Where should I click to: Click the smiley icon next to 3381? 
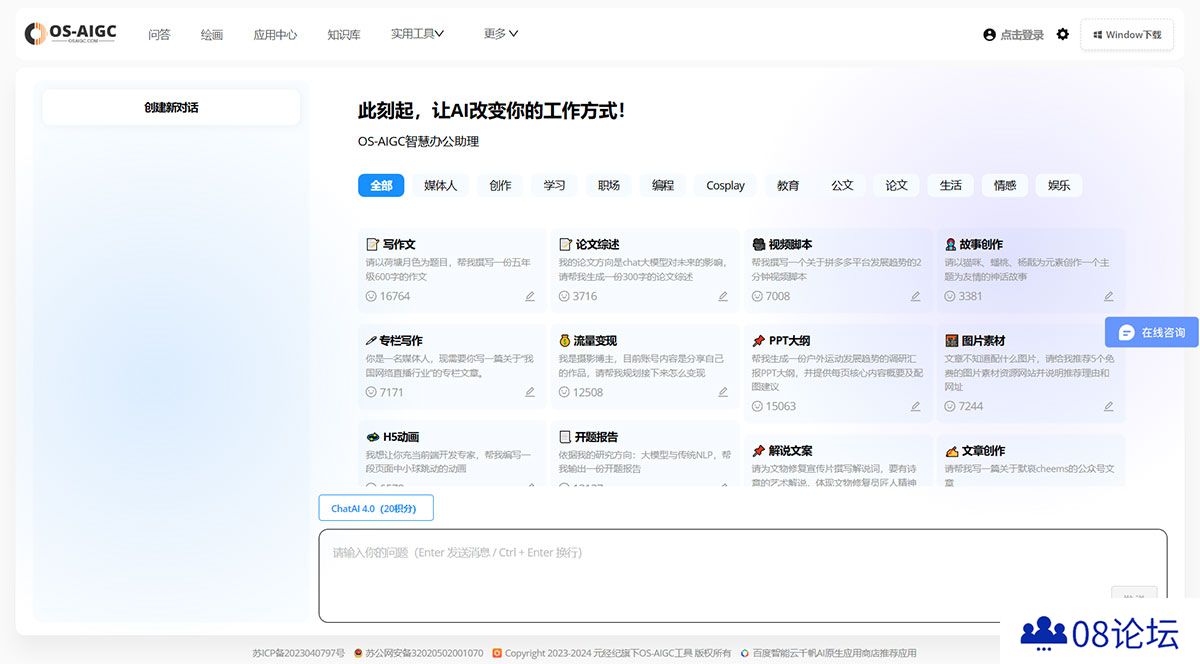click(x=950, y=296)
